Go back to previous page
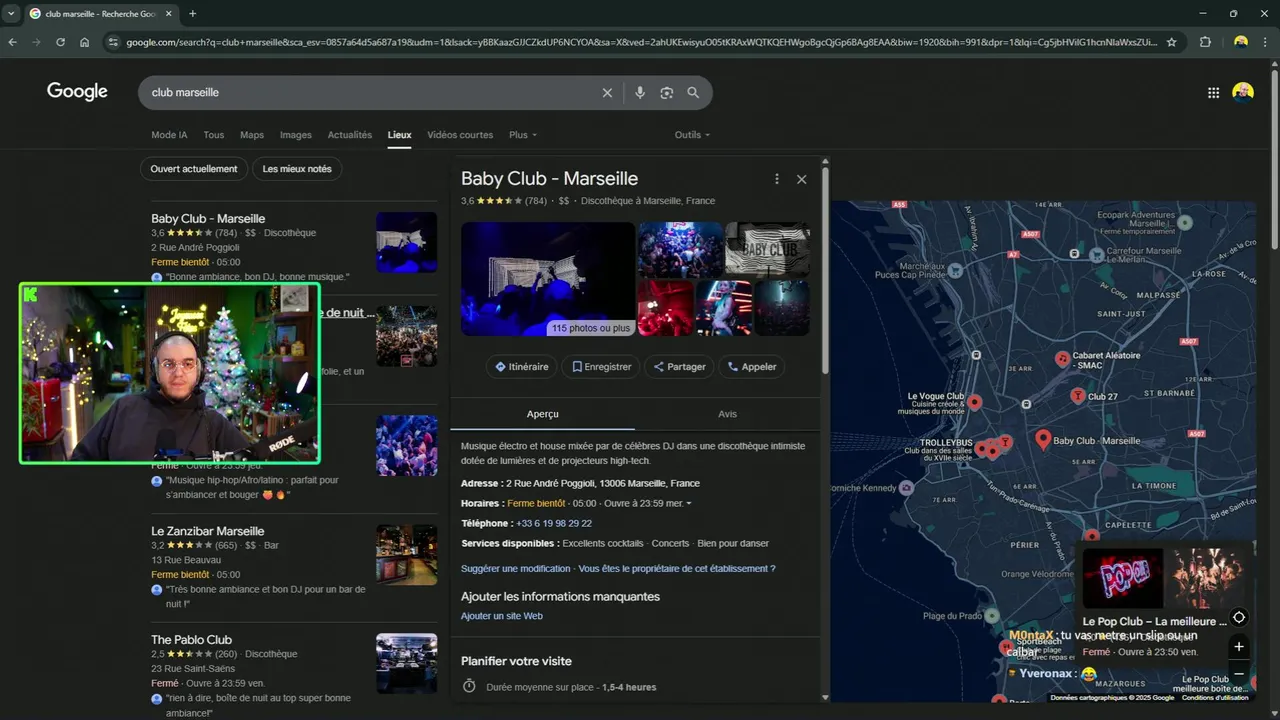The height and width of the screenshot is (720, 1280). tap(13, 42)
